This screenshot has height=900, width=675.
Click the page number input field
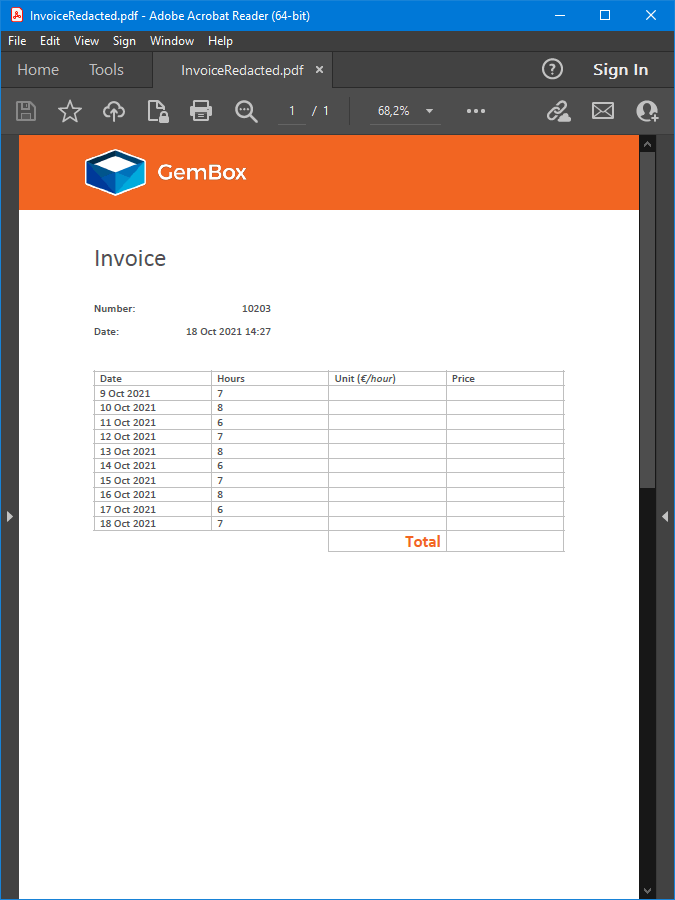pos(292,111)
